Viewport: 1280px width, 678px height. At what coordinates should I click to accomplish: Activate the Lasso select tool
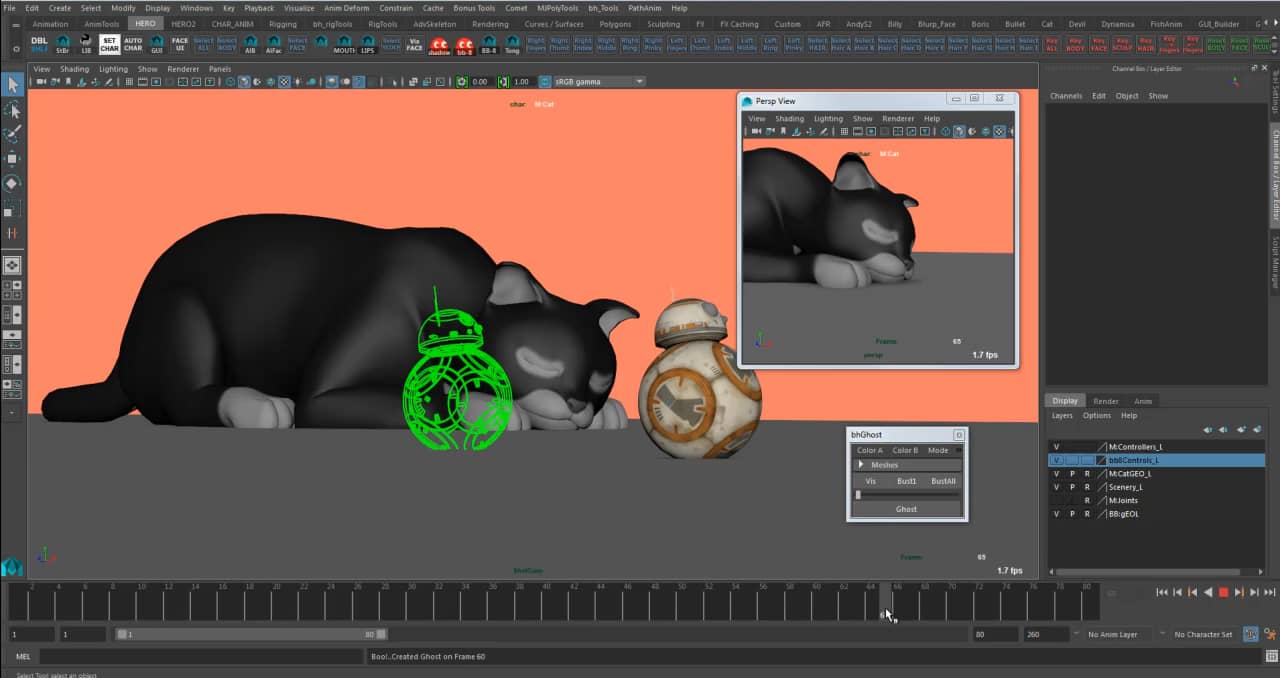(13, 110)
